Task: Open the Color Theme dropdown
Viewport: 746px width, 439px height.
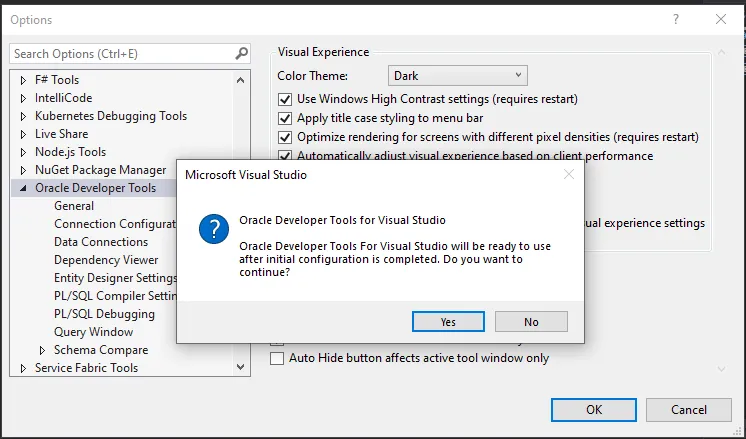Action: [458, 76]
